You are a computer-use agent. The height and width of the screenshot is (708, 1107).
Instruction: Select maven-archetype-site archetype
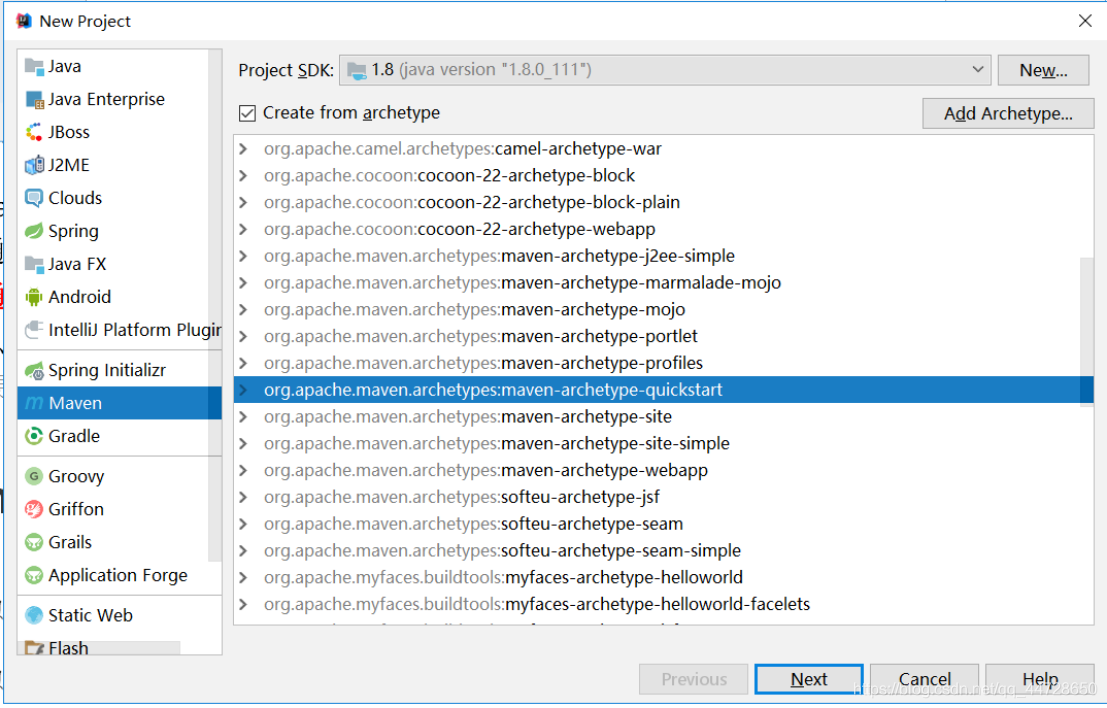664,416
